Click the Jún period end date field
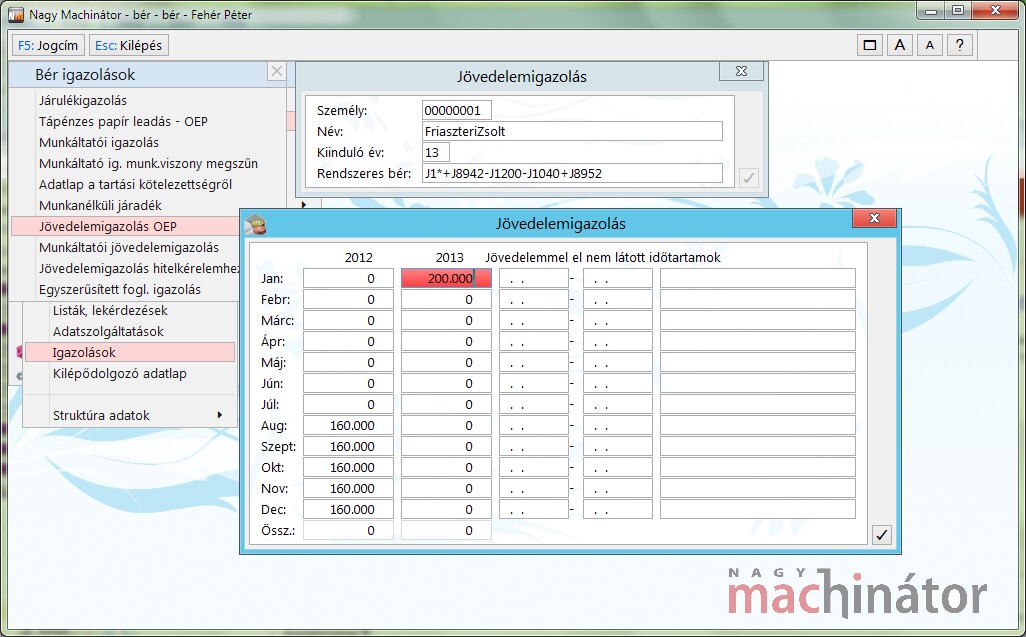Viewport: 1026px width, 637px height. 618,383
